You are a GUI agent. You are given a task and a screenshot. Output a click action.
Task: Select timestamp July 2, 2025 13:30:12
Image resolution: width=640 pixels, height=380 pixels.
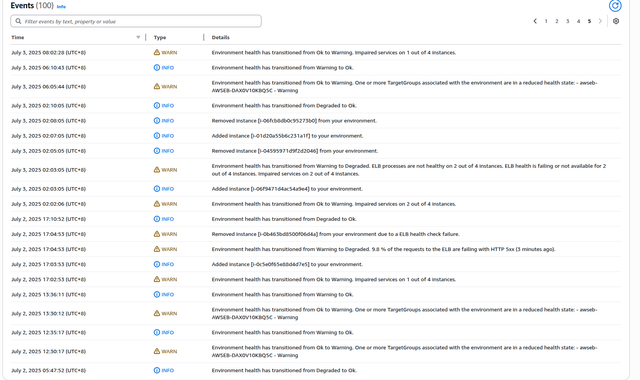(x=49, y=313)
